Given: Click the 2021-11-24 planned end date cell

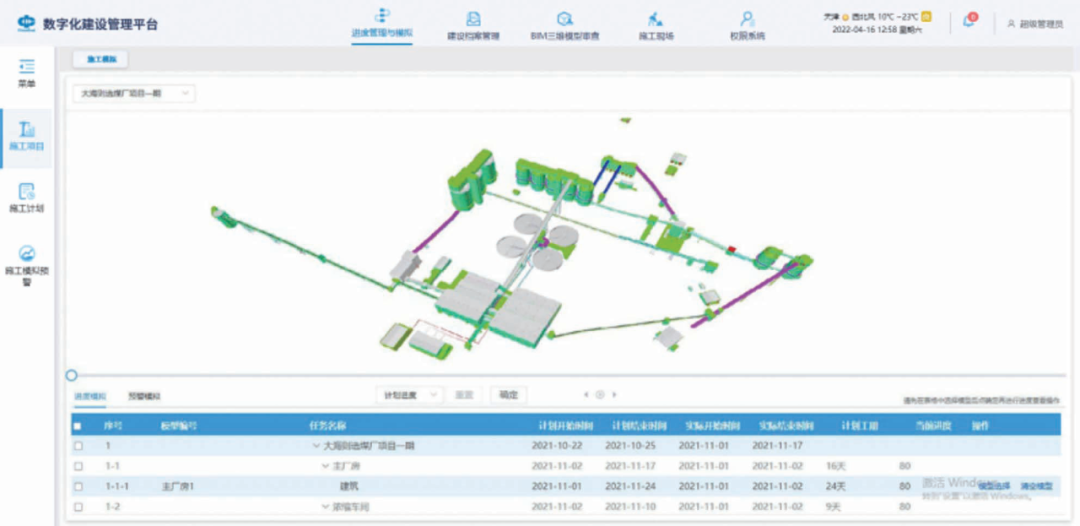Looking at the screenshot, I should click(x=631, y=486).
